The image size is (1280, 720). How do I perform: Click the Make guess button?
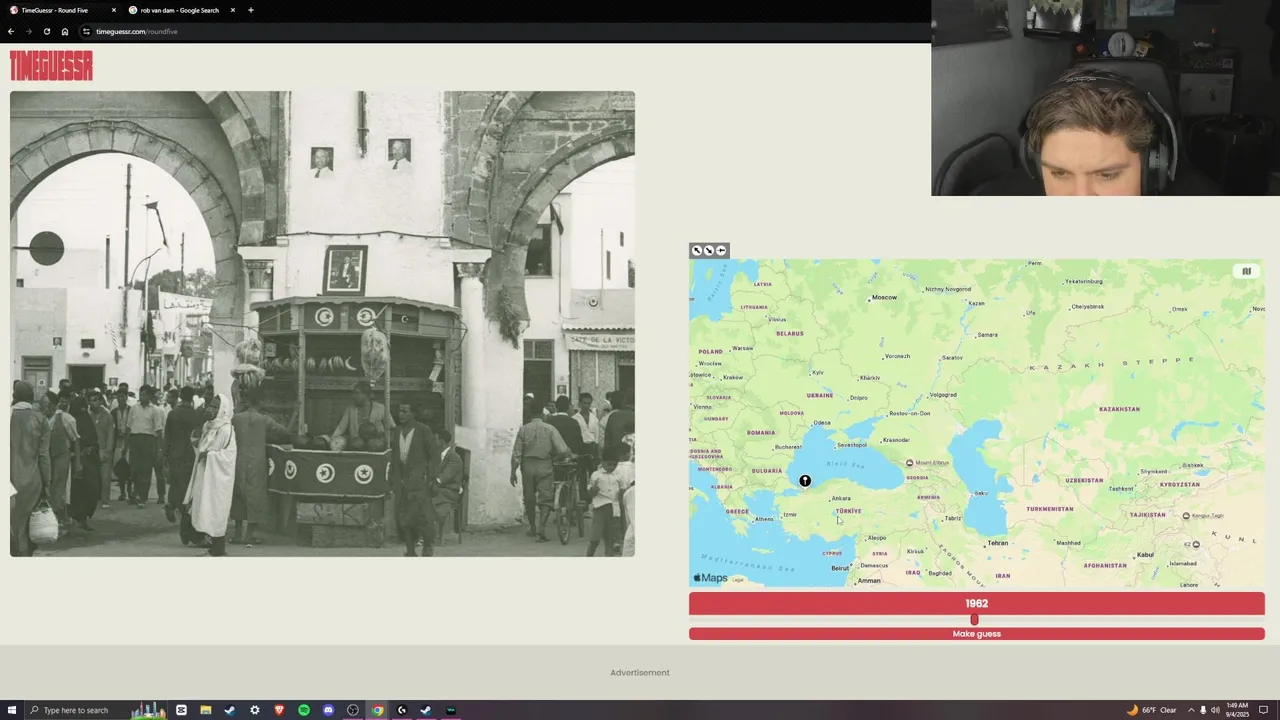pyautogui.click(x=976, y=634)
